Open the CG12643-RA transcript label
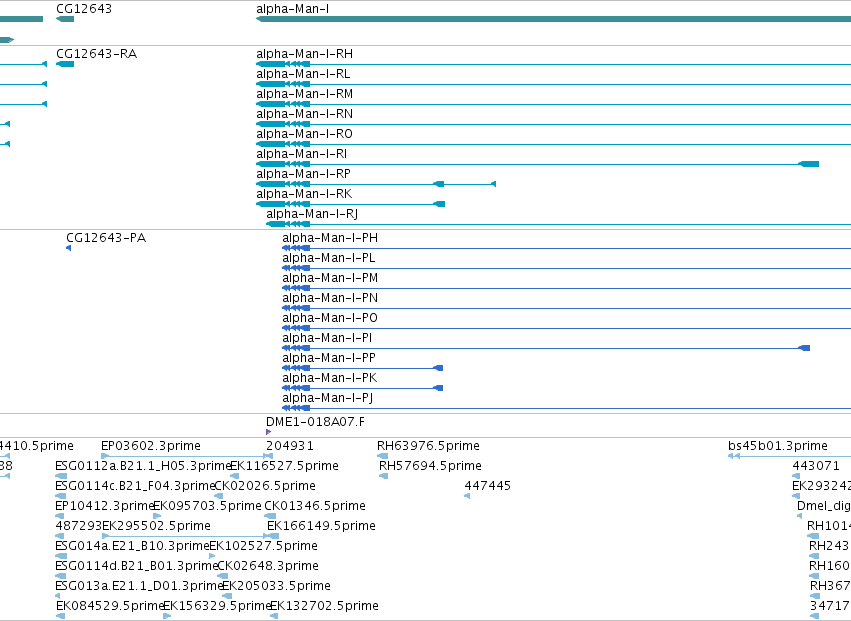Image resolution: width=851 pixels, height=621 pixels. click(x=97, y=54)
